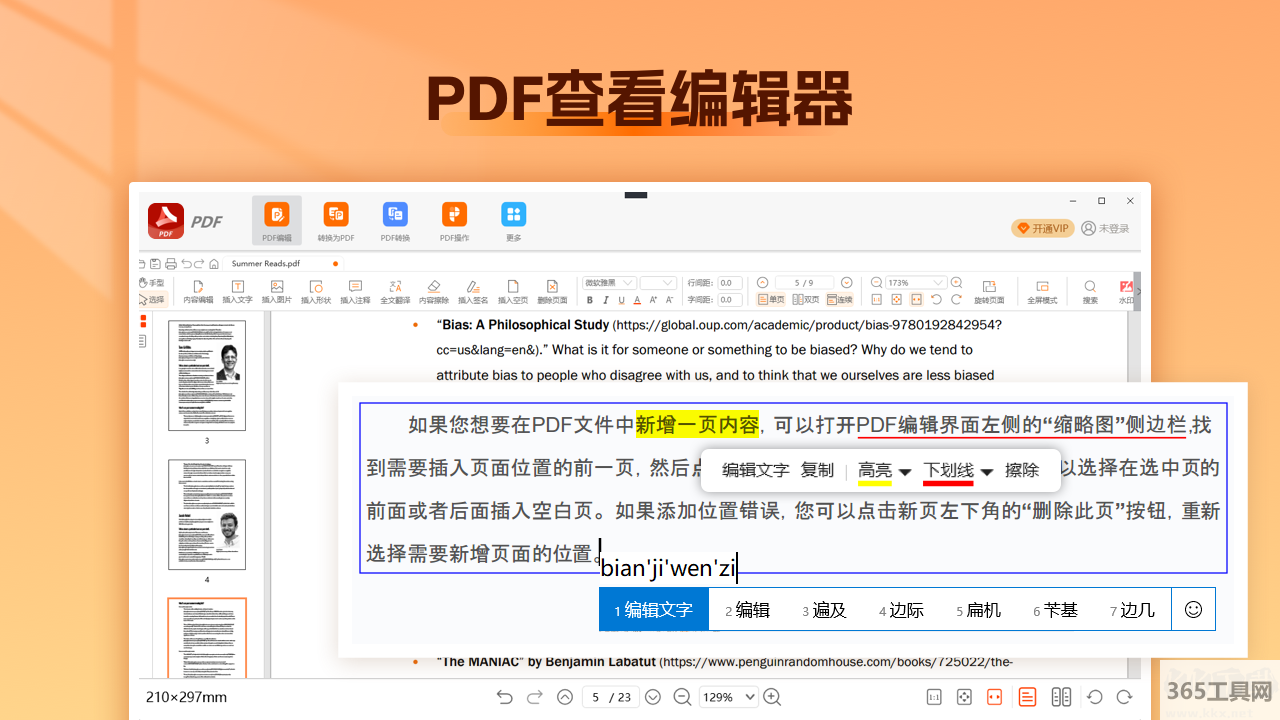Expand the 高亮 highlight color dropdown arrow
Image resolution: width=1280 pixels, height=720 pixels.
point(905,472)
